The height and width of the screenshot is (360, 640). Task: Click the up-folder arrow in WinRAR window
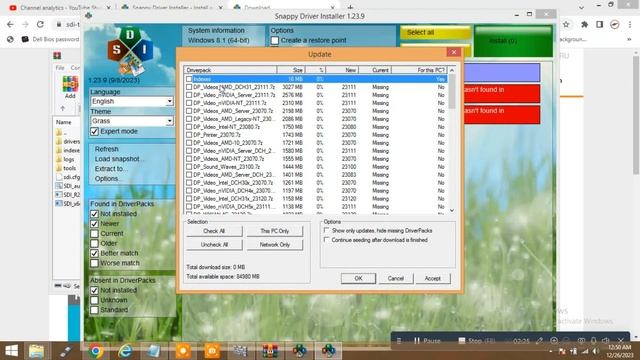point(62,109)
